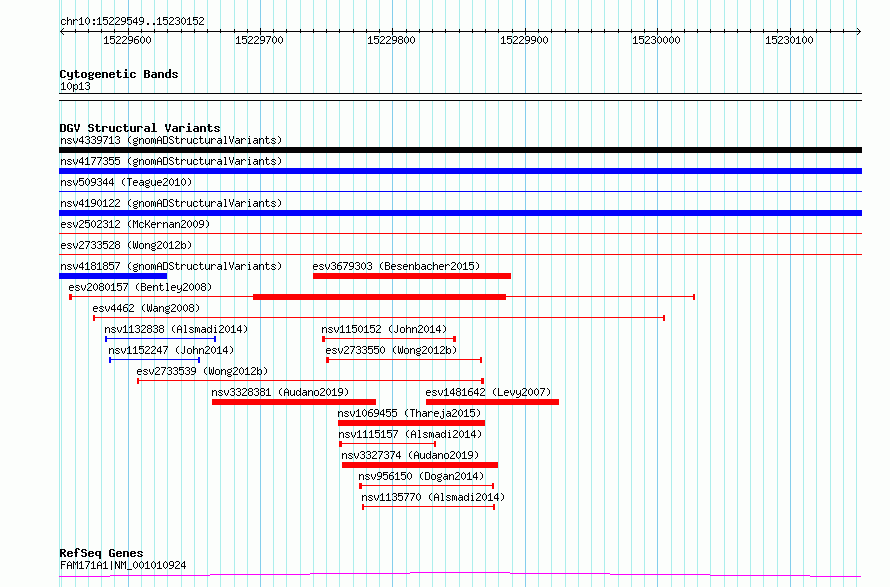
Task: Click the nsv509344 (Teague2010) label
Action: coord(126,182)
